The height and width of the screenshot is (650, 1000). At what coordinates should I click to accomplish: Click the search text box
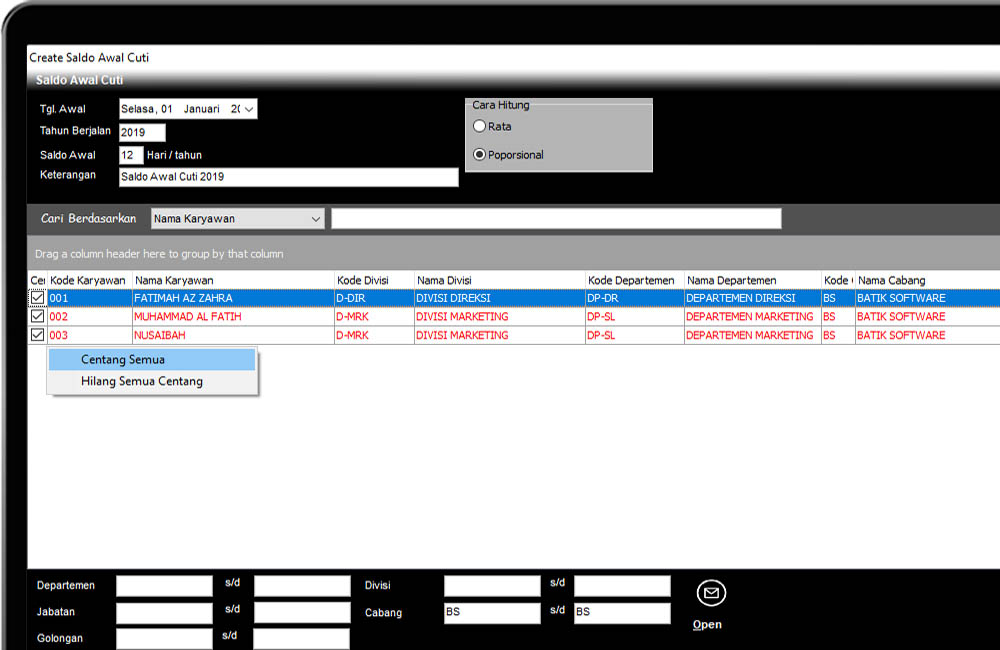point(556,219)
